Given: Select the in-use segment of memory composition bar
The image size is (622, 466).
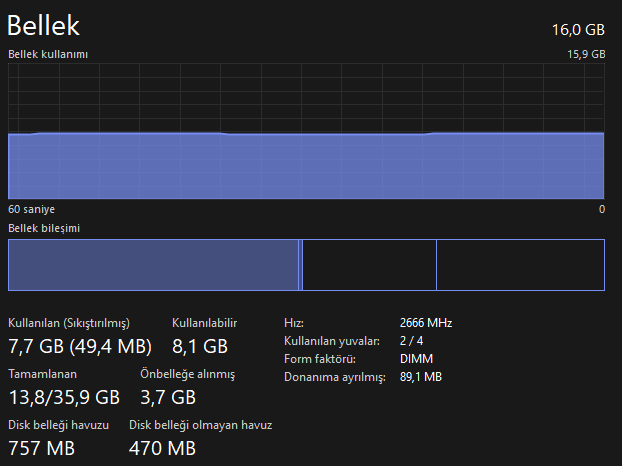Looking at the screenshot, I should click(153, 265).
